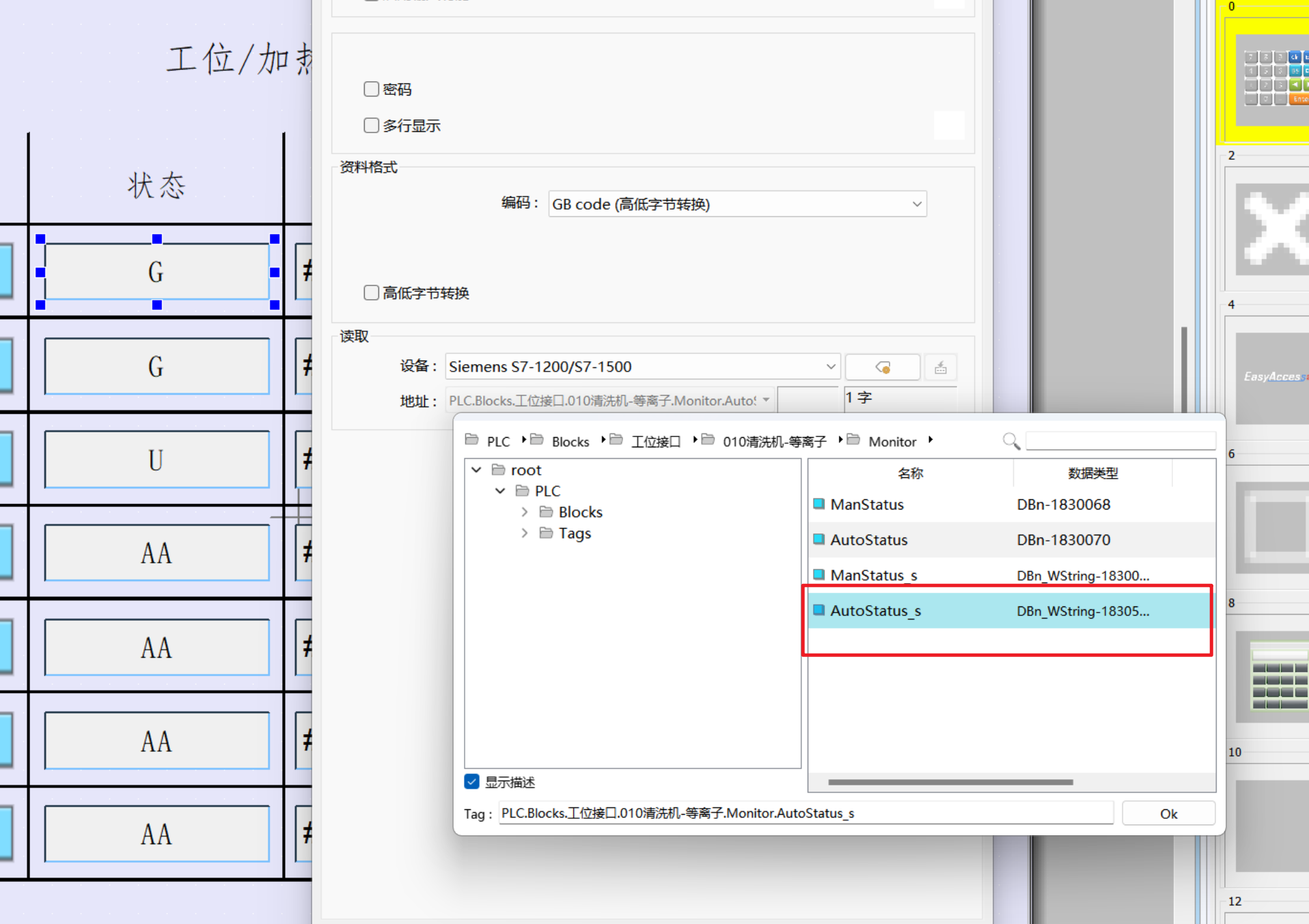Open the Siemens S7-1200/S7-1500 device dropdown
The width and height of the screenshot is (1309, 924).
(x=642, y=367)
